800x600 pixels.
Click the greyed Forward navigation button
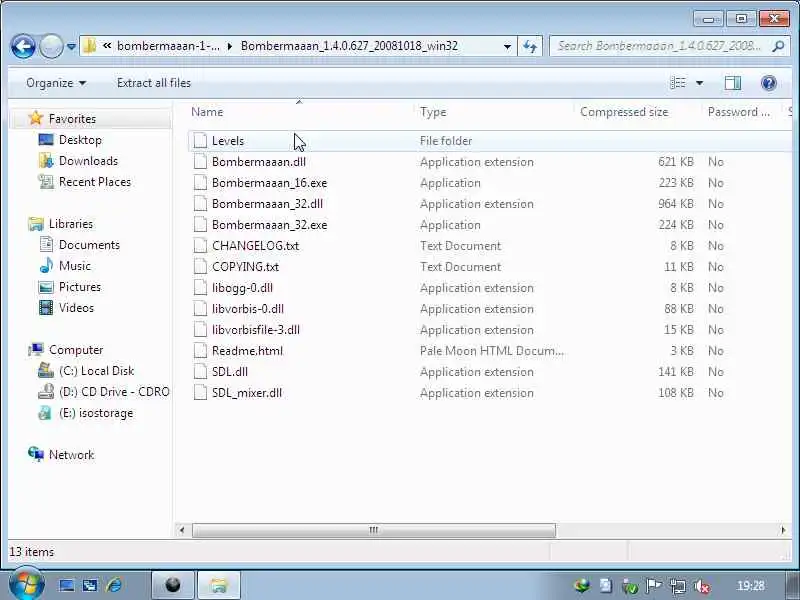tap(51, 47)
